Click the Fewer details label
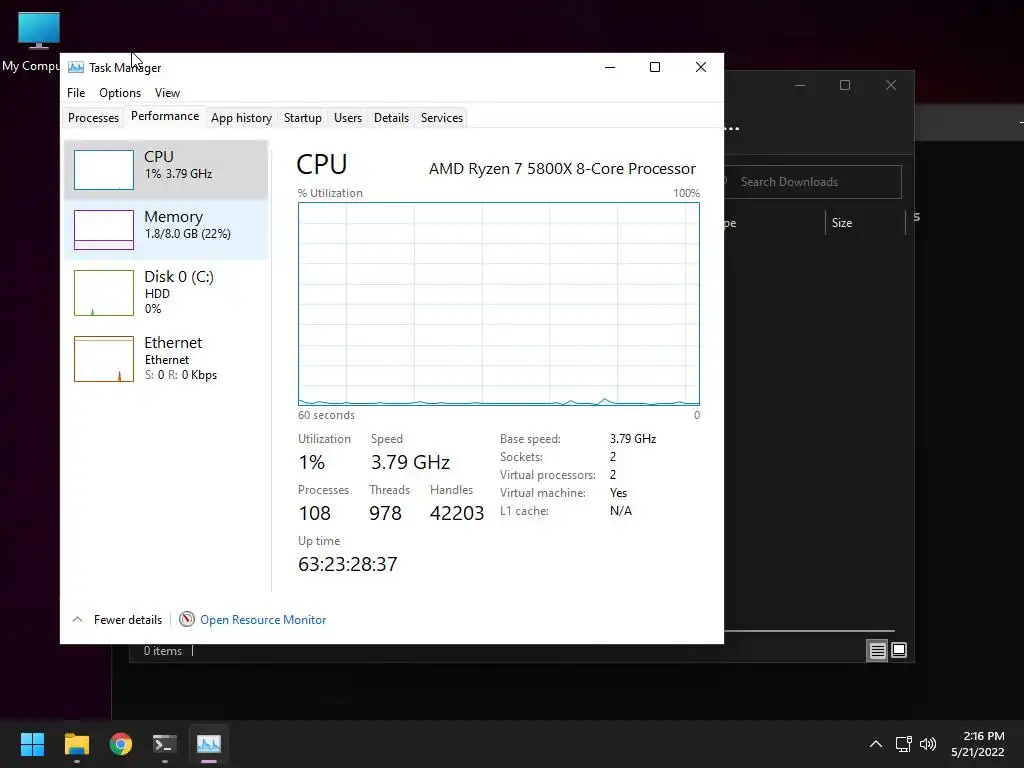Viewport: 1024px width, 768px height. (x=128, y=620)
